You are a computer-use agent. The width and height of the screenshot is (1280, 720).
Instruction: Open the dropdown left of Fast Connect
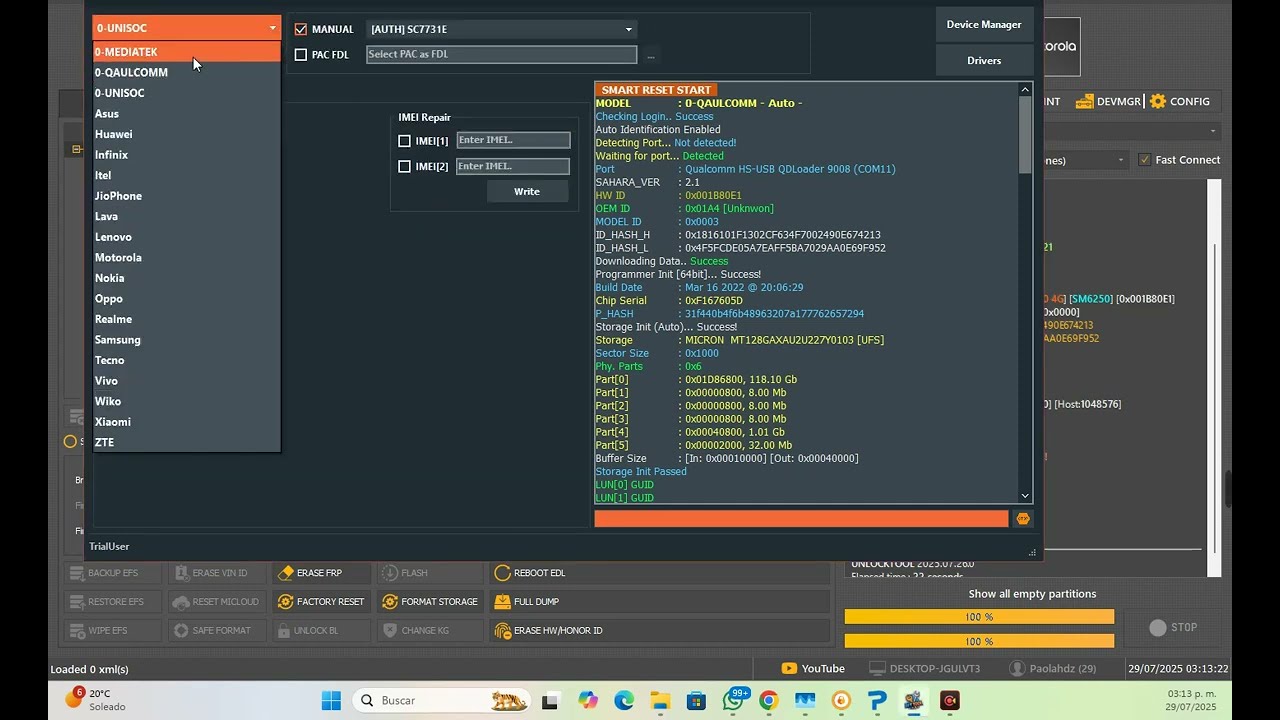click(1086, 160)
